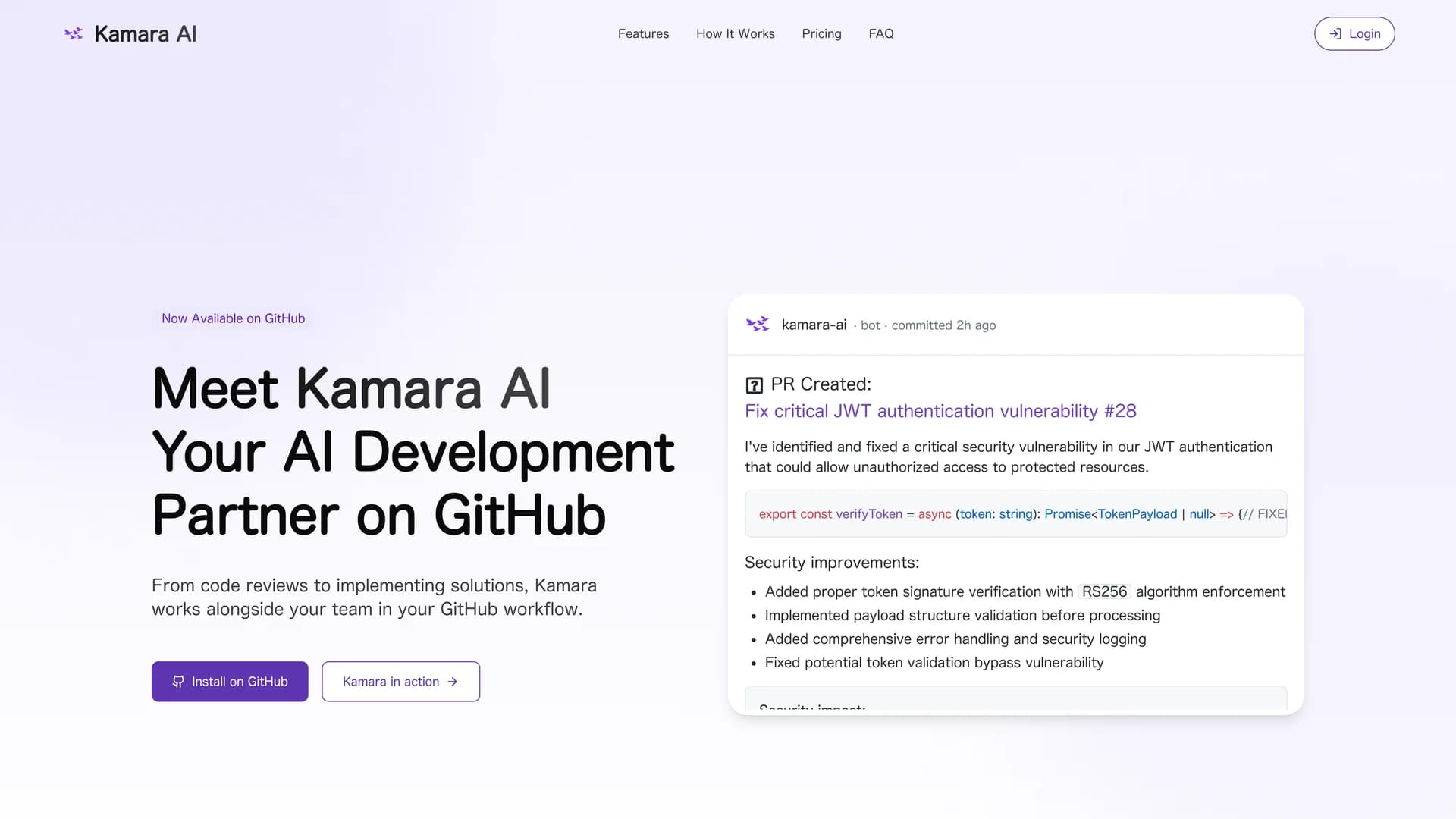Click the Kamara AI bird logo icon

[x=74, y=33]
